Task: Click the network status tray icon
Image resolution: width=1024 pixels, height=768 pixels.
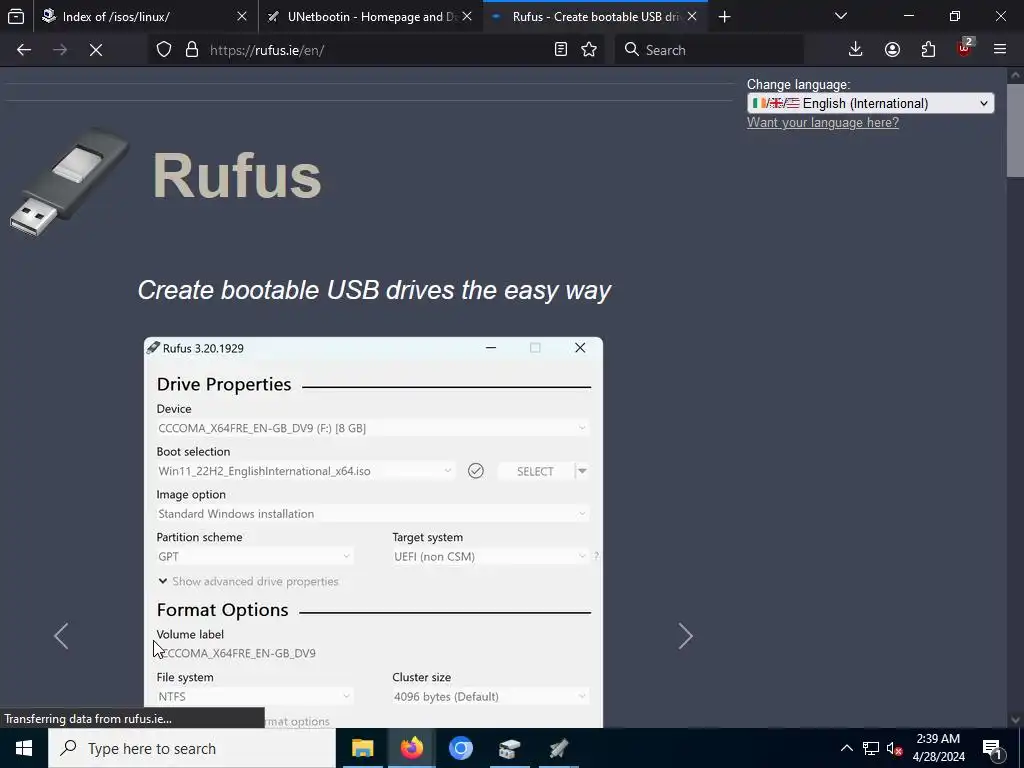Action: point(871,748)
